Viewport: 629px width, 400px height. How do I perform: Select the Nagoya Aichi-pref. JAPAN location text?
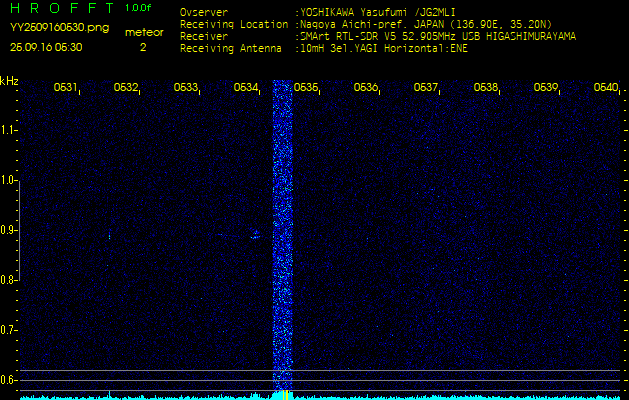pyautogui.click(x=423, y=24)
